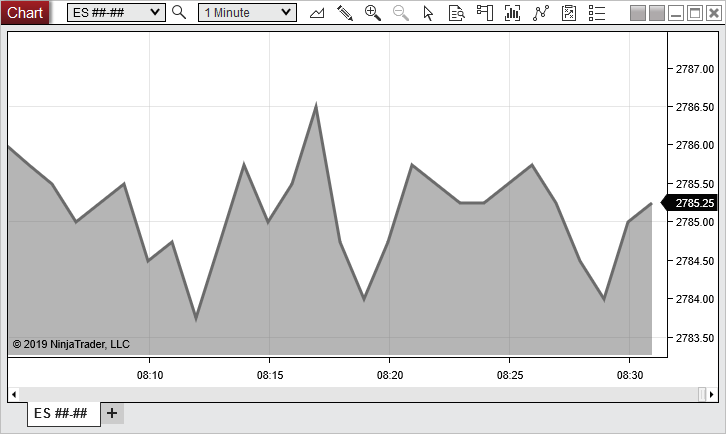Open the drawing tools pencil icon
The height and width of the screenshot is (434, 726).
pos(345,13)
